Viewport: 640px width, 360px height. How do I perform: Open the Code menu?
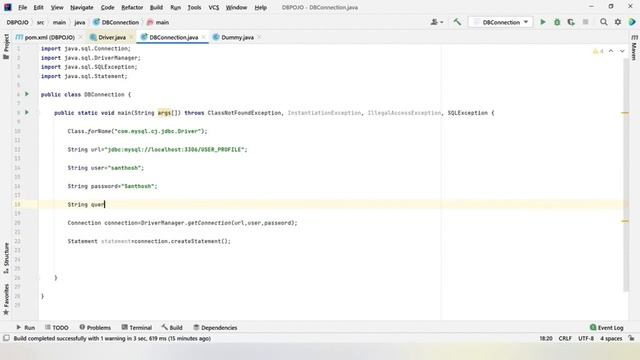tap(107, 7)
